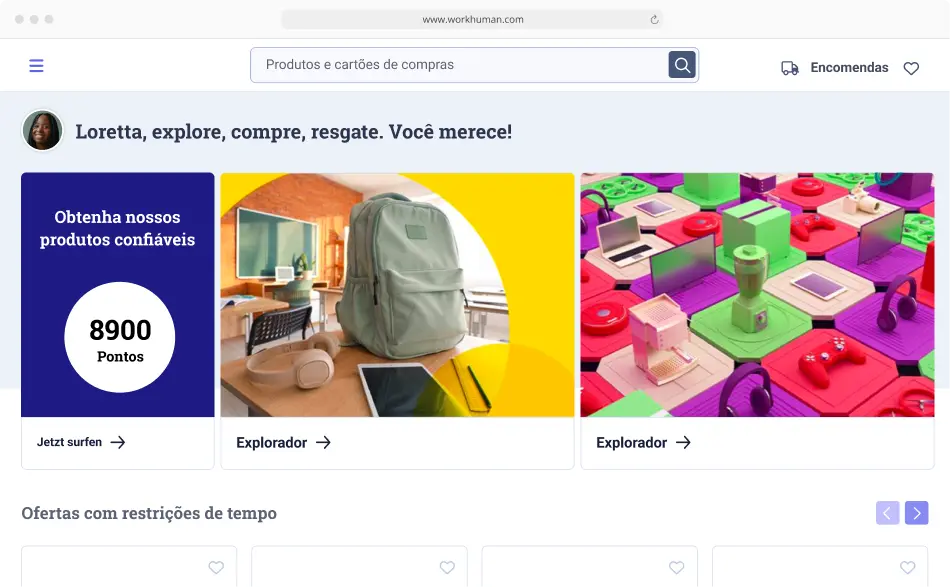
Task: Click arrow beside gadgets card Explorador
Action: tap(683, 443)
